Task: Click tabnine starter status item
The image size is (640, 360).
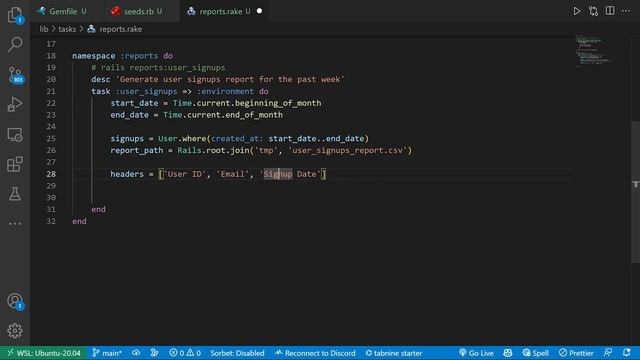Action: 393,353
